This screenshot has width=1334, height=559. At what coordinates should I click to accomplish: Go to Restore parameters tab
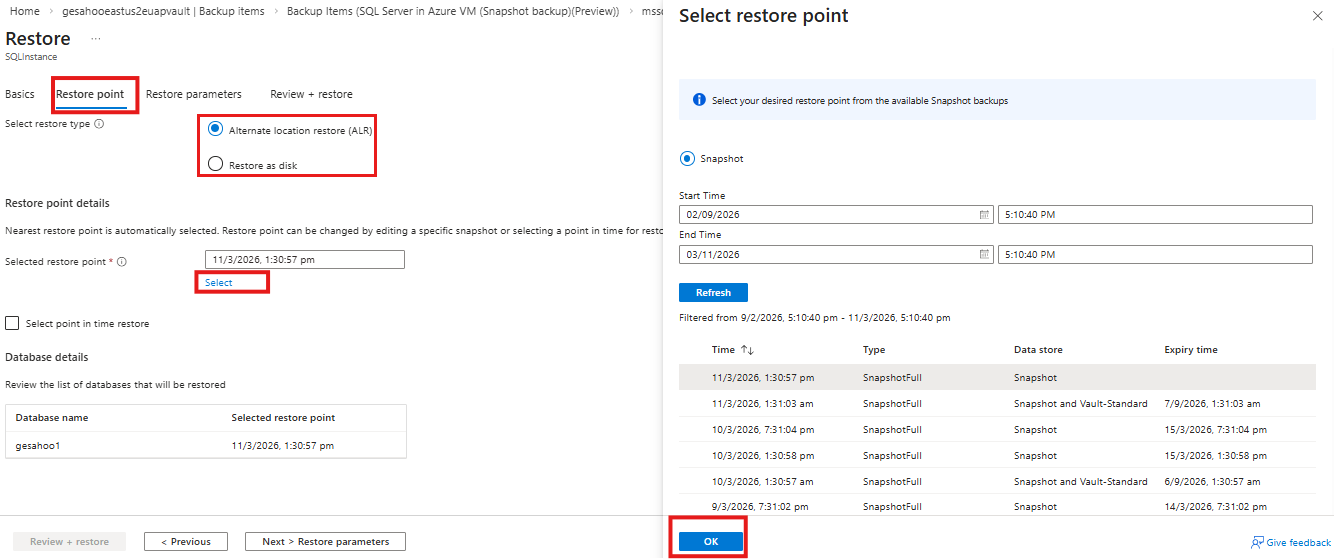[194, 94]
